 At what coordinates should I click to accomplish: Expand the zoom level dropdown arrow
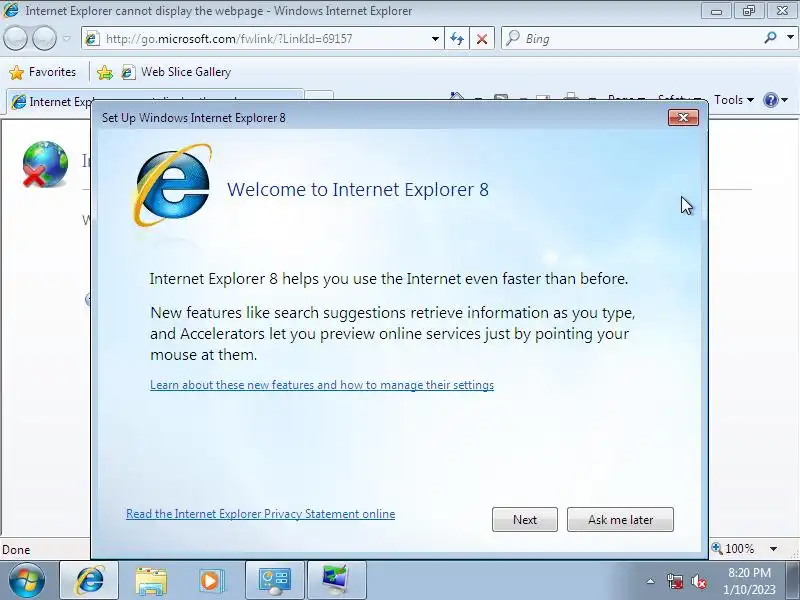pyautogui.click(x=773, y=549)
